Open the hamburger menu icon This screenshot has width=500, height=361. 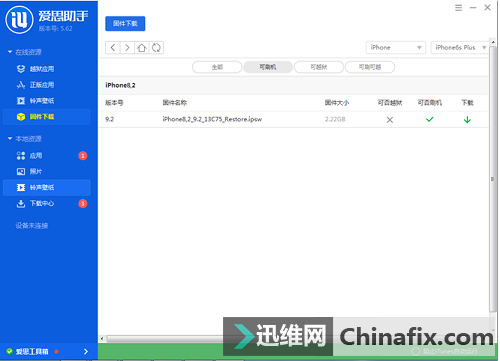(x=458, y=8)
